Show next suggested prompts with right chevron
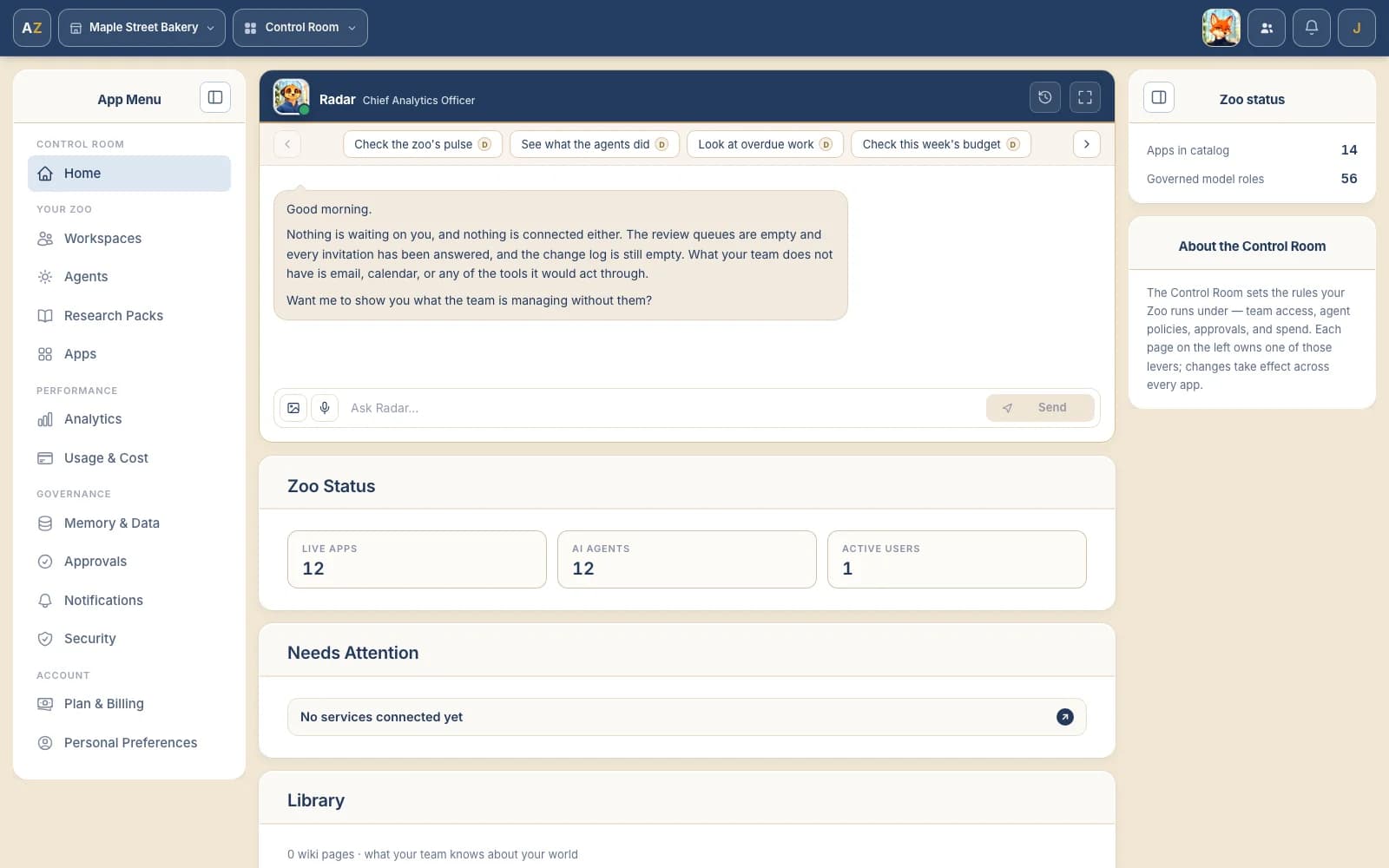Image resolution: width=1389 pixels, height=868 pixels. pyautogui.click(x=1086, y=144)
